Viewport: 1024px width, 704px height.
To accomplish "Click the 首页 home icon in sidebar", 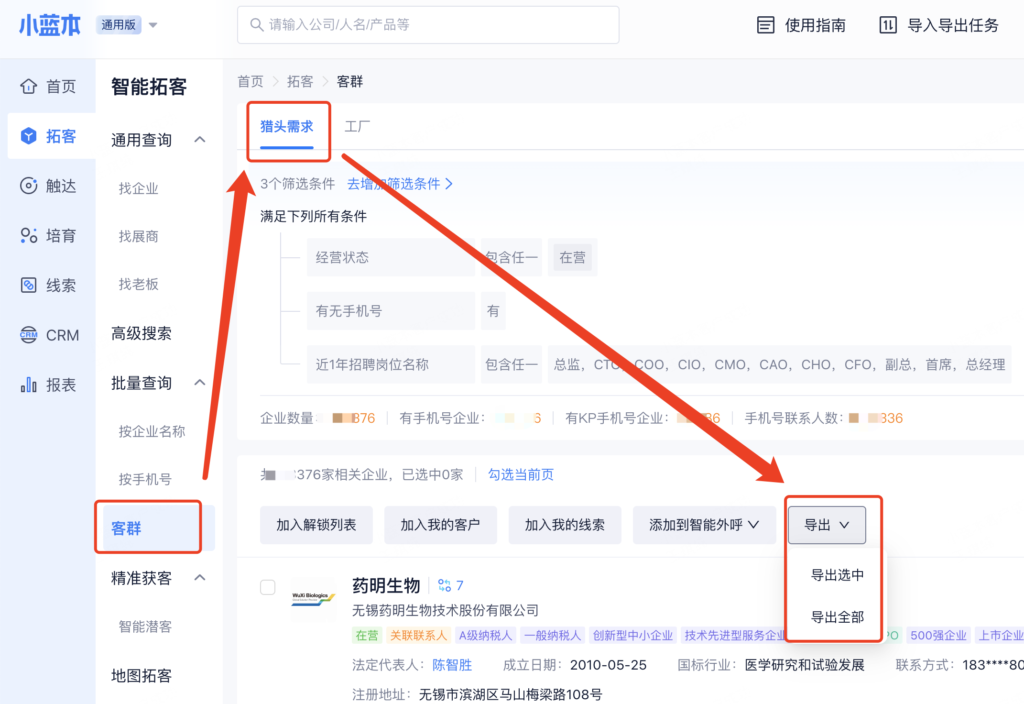I will pyautogui.click(x=29, y=87).
